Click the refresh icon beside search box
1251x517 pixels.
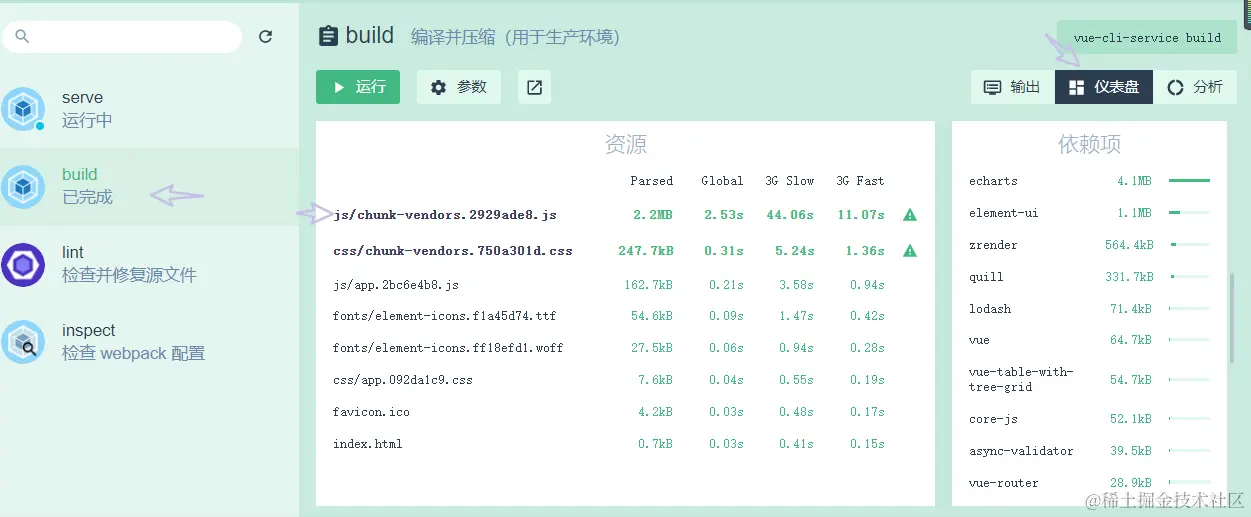click(265, 37)
